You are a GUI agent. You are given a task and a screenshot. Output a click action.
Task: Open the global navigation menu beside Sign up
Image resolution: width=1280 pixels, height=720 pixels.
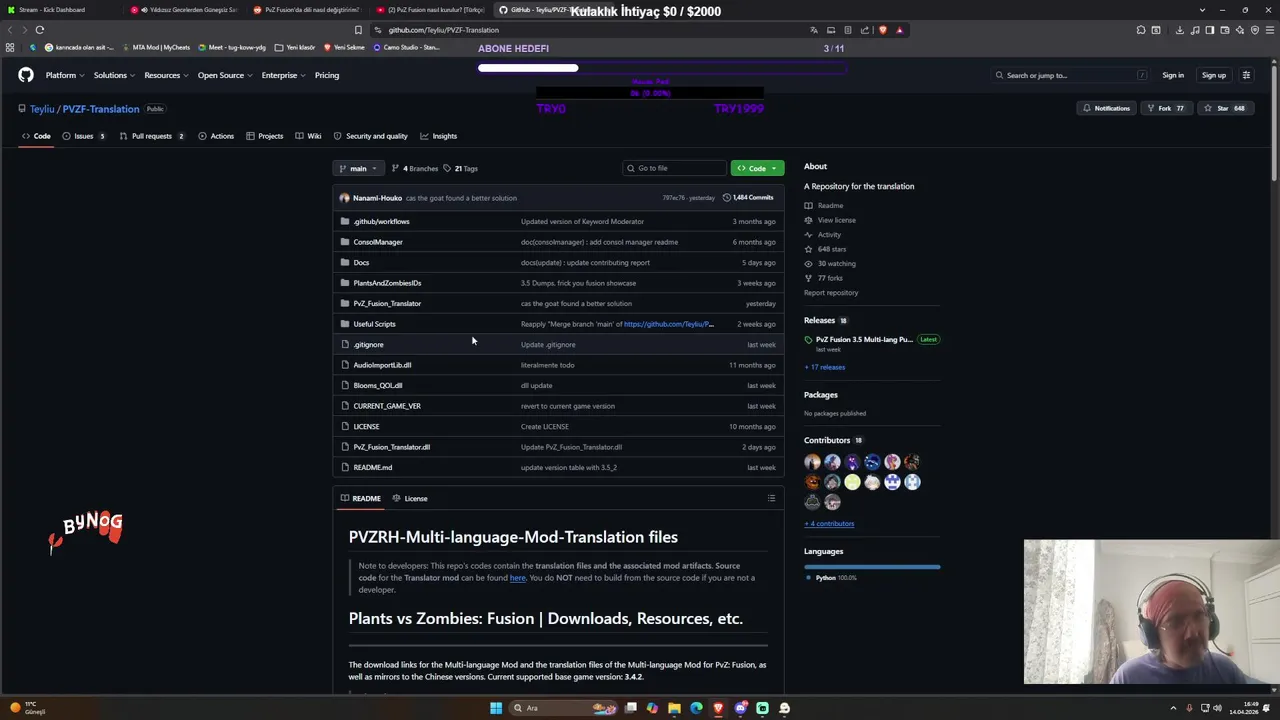click(1246, 75)
